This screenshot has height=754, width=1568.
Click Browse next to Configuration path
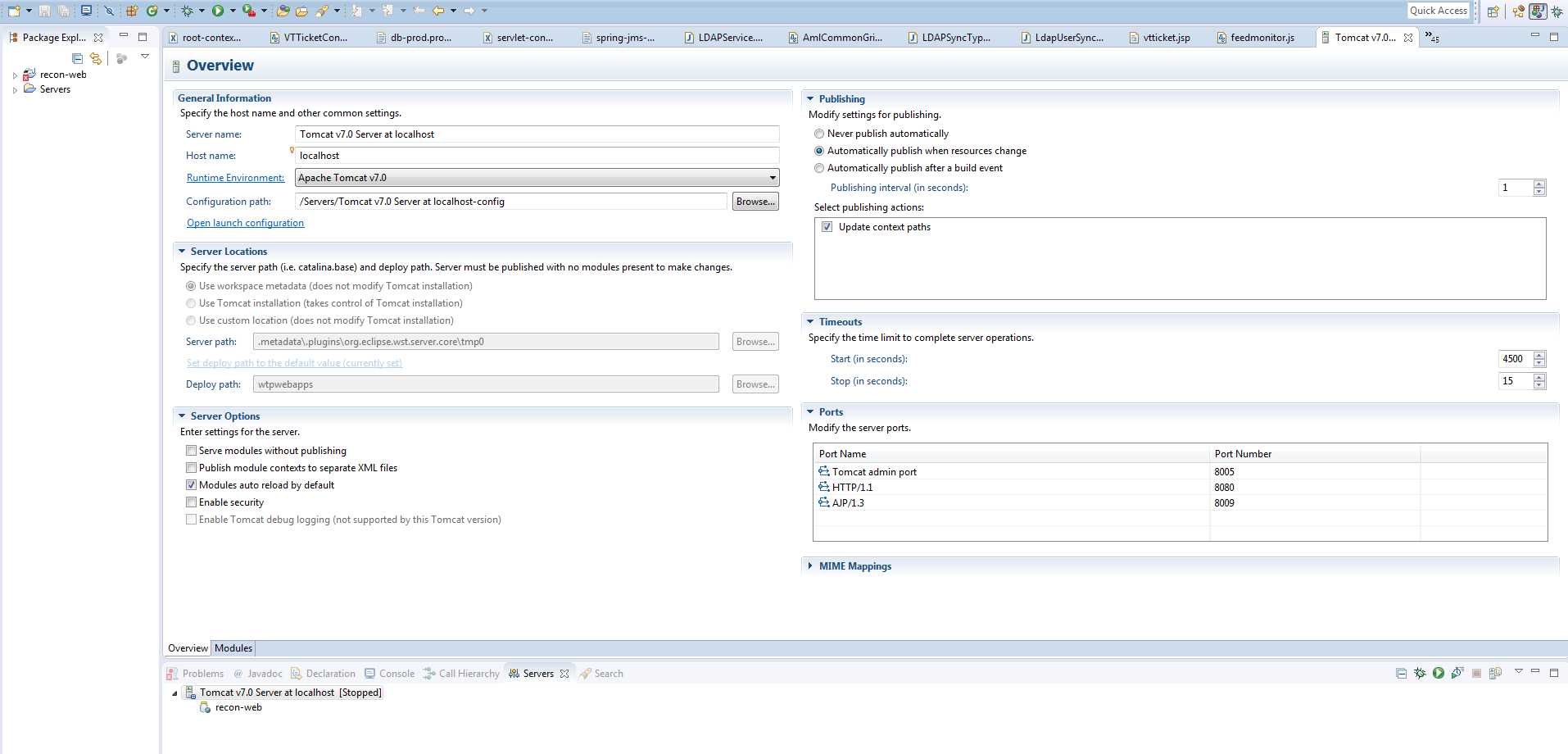(x=755, y=202)
